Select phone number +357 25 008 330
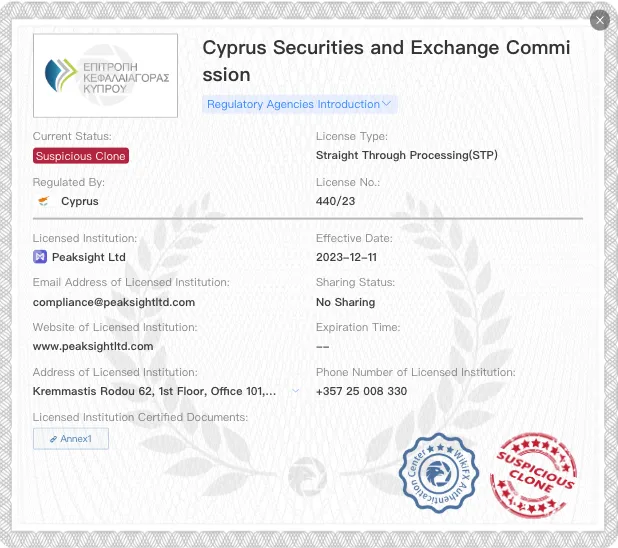 361,391
